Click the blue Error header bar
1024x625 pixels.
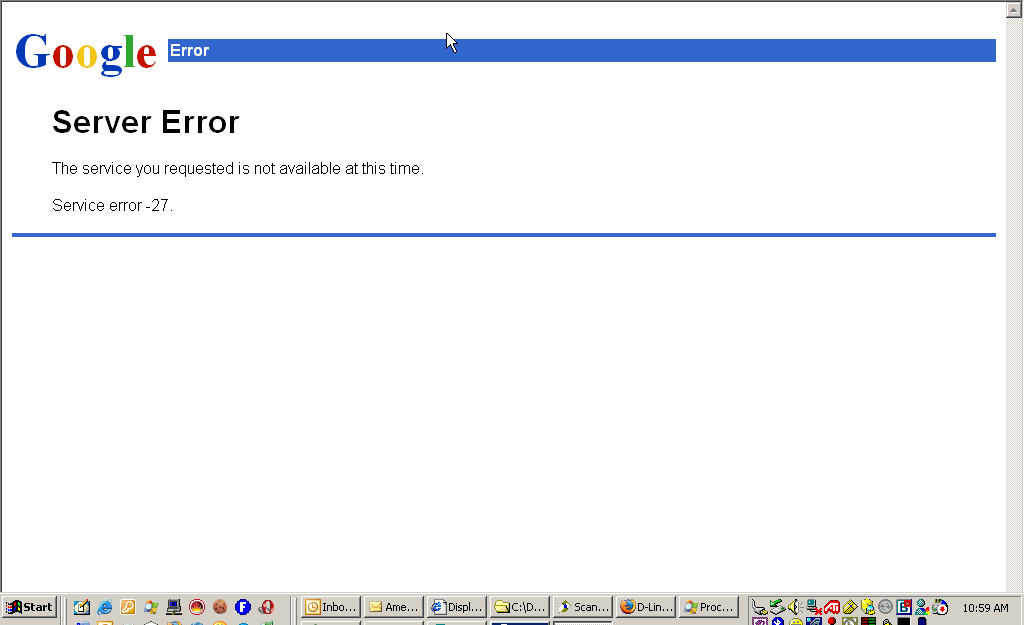582,50
